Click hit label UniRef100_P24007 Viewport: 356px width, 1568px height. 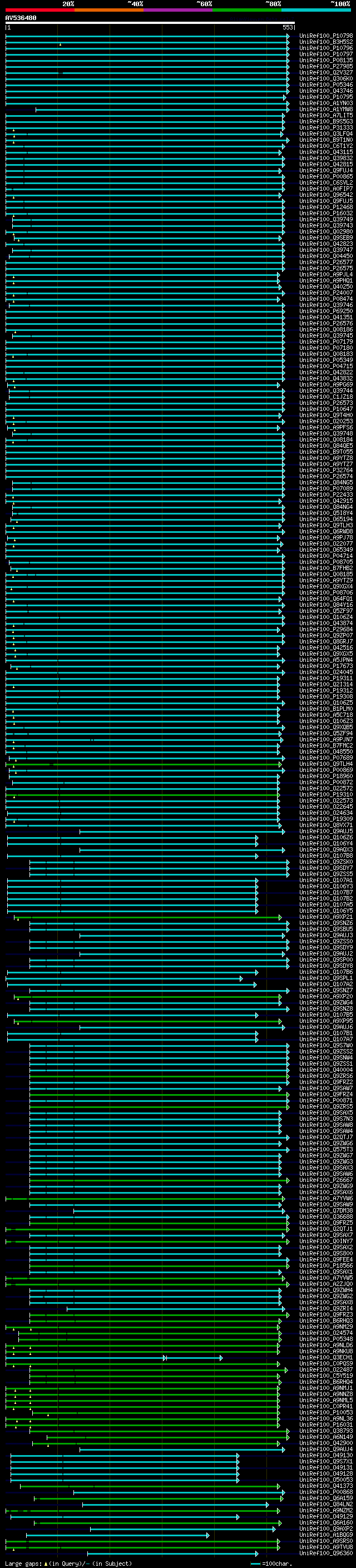coord(326,293)
